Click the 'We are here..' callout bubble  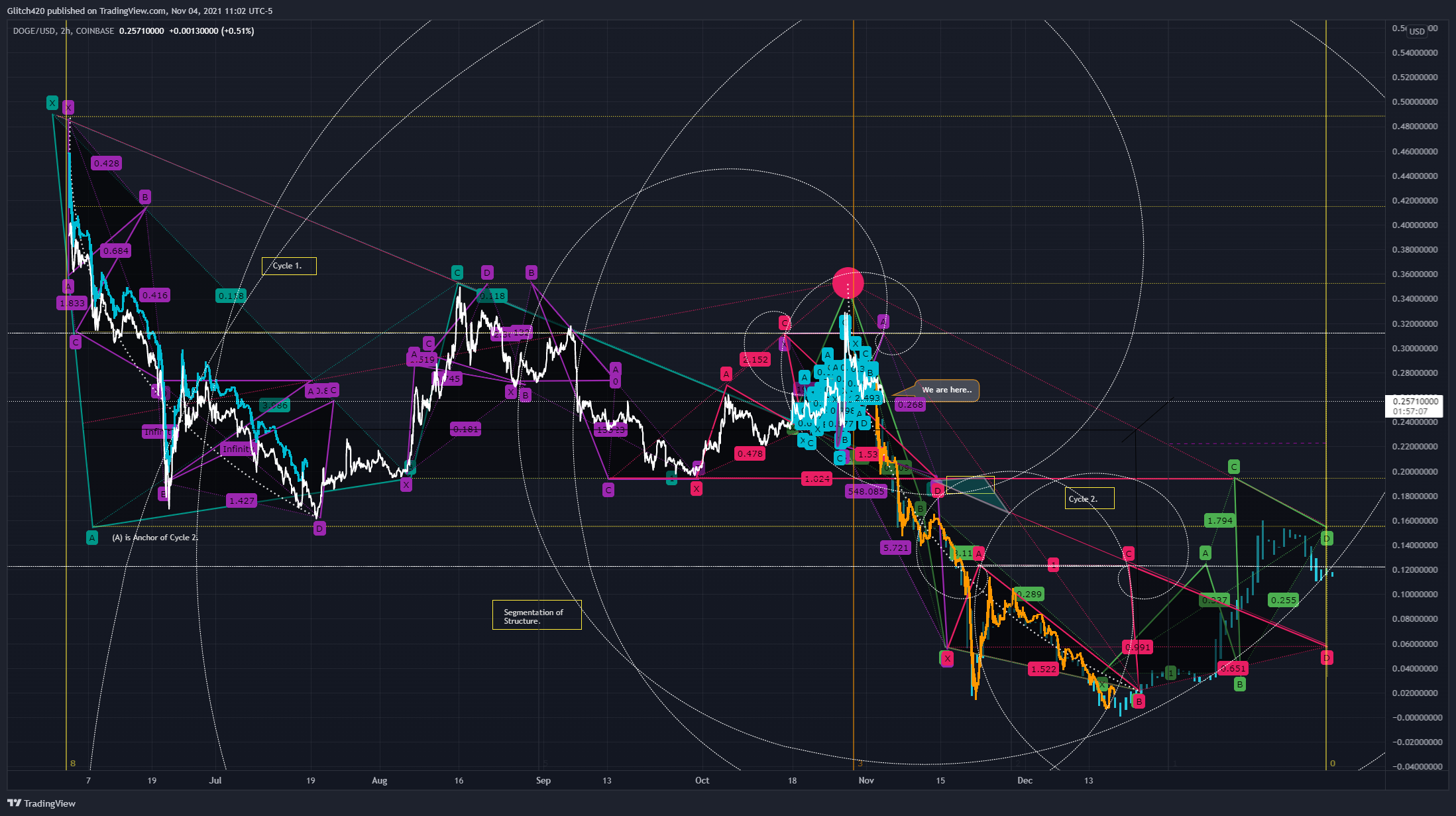coord(946,390)
